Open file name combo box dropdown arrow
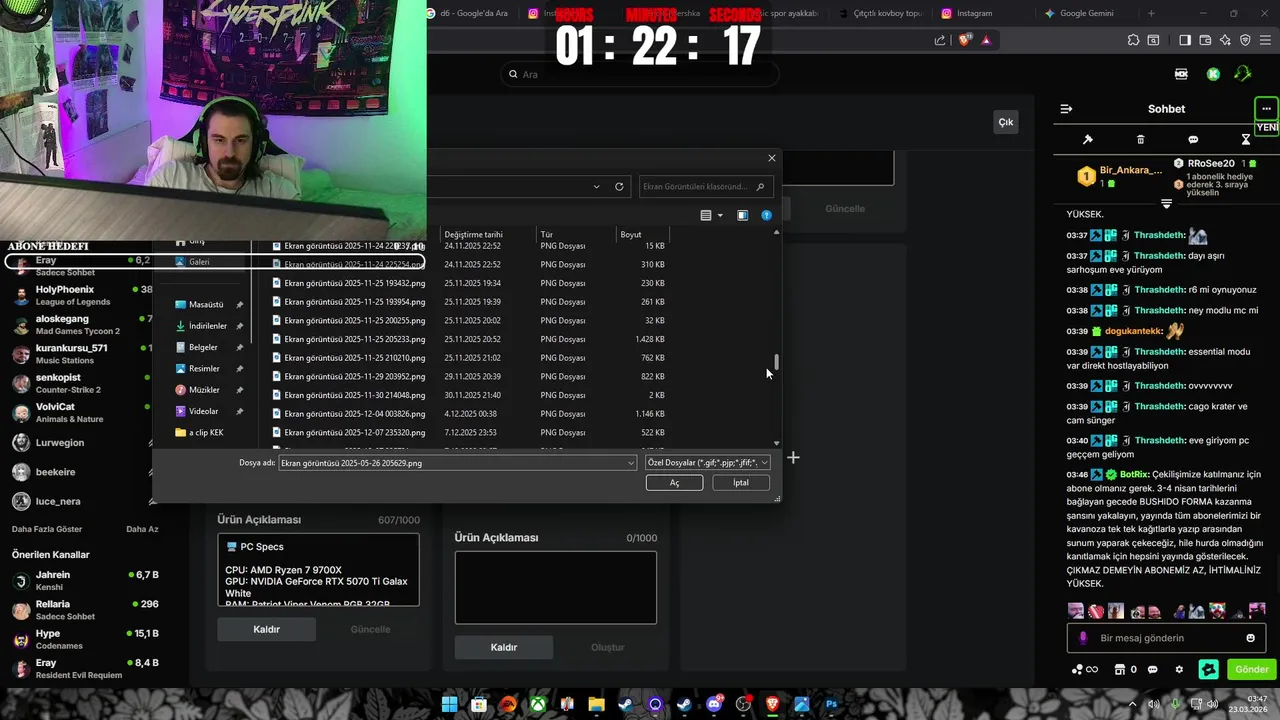 tap(631, 463)
